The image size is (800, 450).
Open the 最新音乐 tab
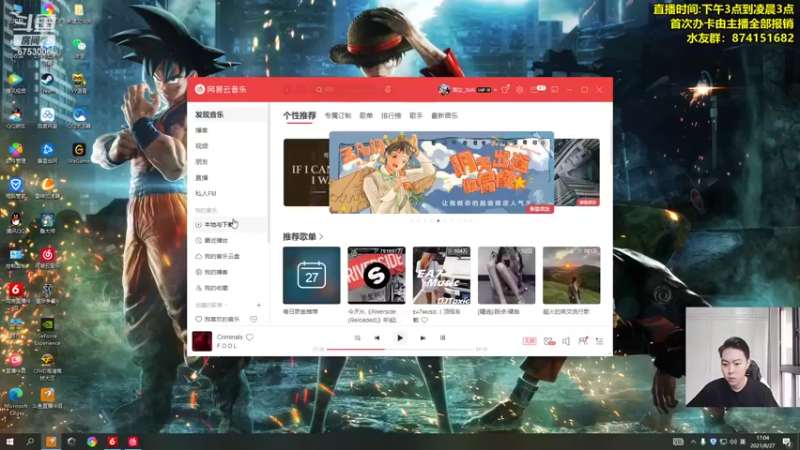pyautogui.click(x=444, y=116)
